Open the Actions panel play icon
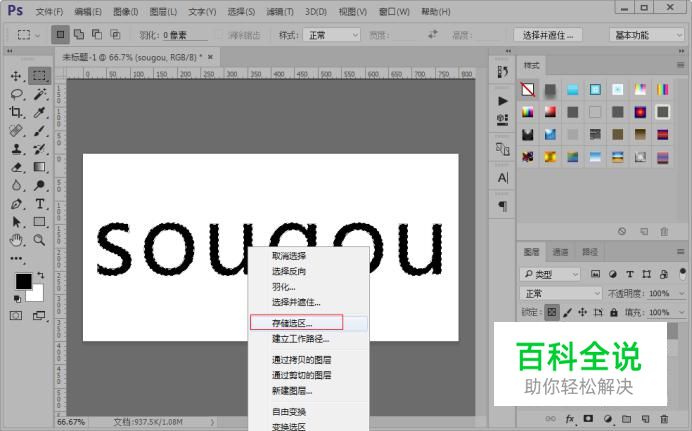The height and width of the screenshot is (431, 692). pos(502,101)
